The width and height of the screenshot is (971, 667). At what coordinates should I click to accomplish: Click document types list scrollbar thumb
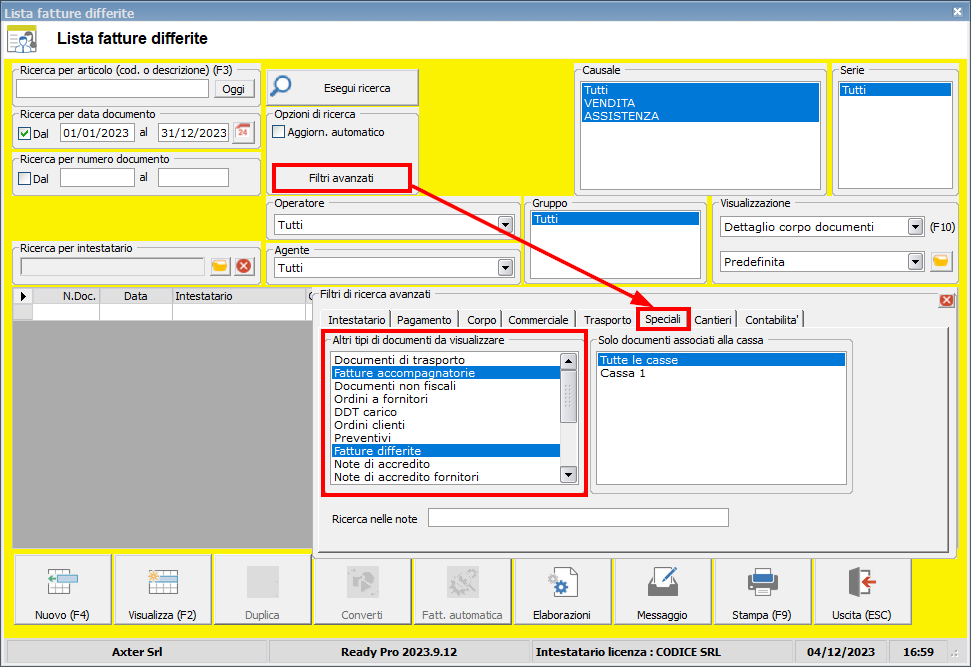point(568,396)
